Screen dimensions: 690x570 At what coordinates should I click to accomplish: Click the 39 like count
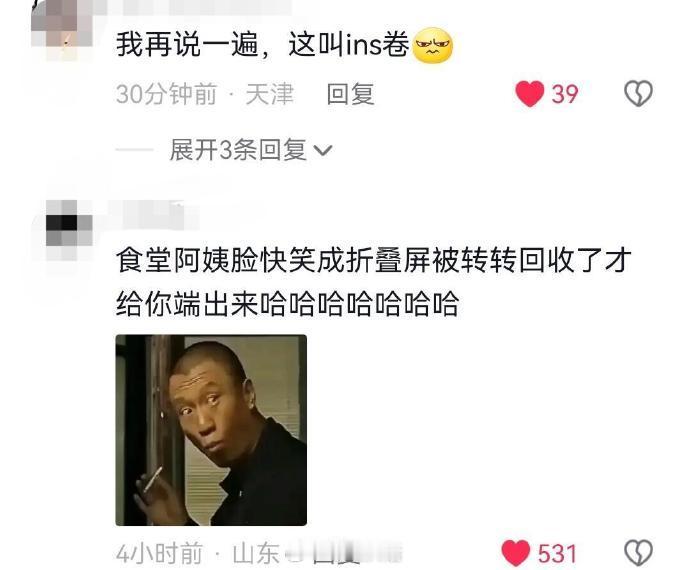point(565,94)
